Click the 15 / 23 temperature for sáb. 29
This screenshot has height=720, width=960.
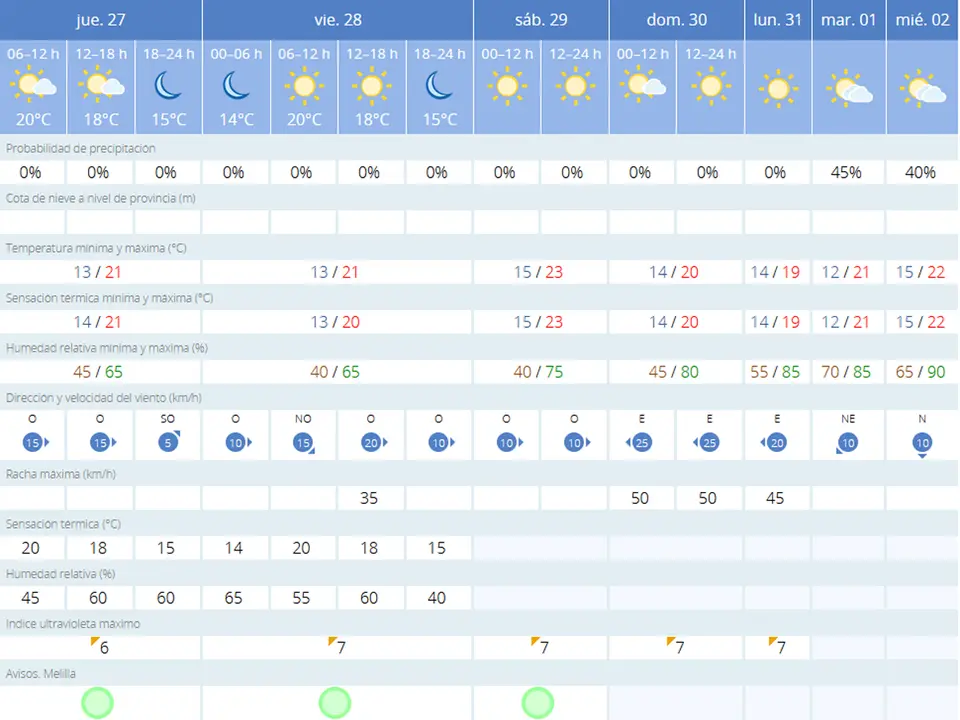point(538,272)
